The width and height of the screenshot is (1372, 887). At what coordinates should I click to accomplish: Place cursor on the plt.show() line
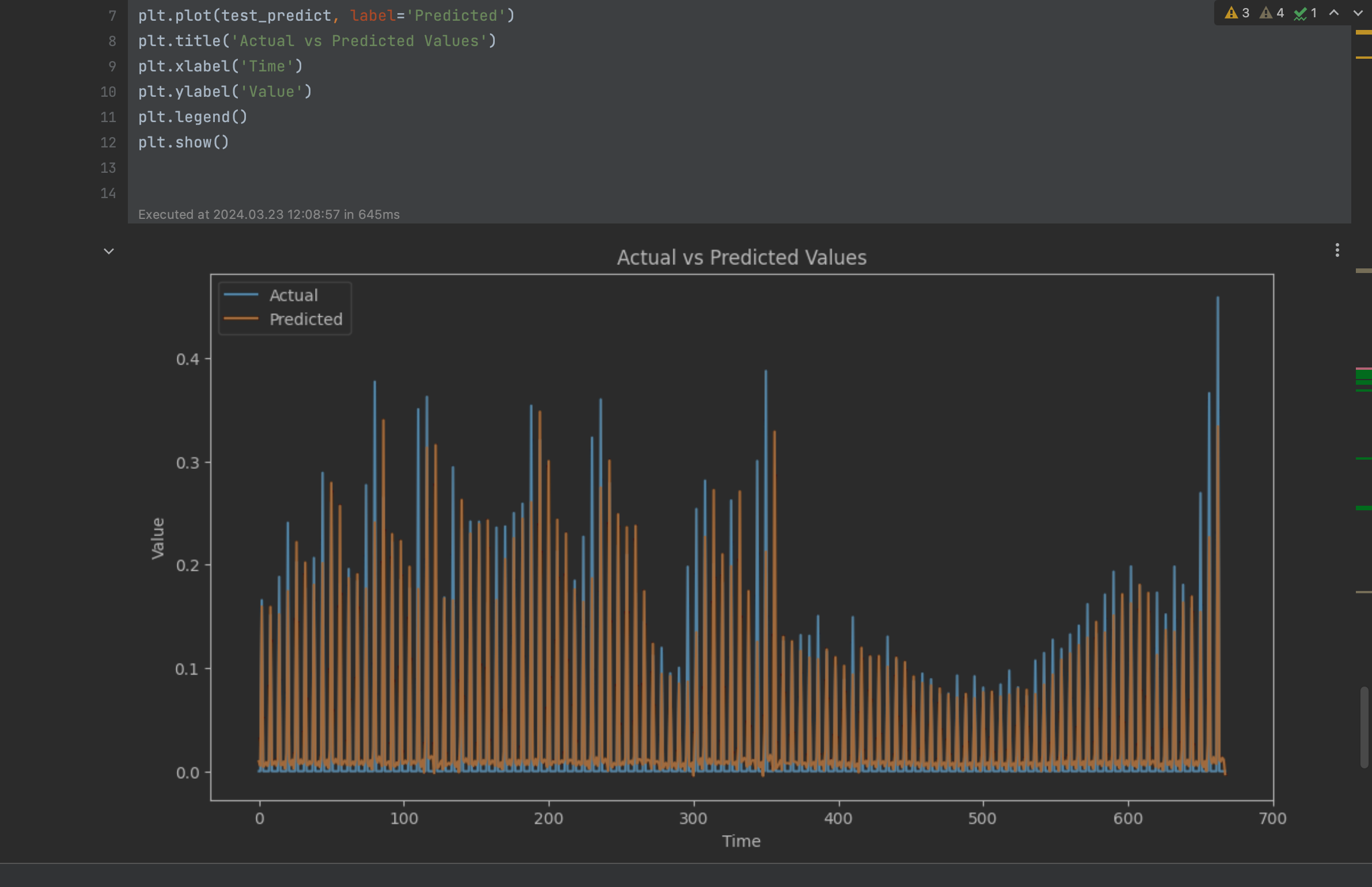click(x=183, y=142)
